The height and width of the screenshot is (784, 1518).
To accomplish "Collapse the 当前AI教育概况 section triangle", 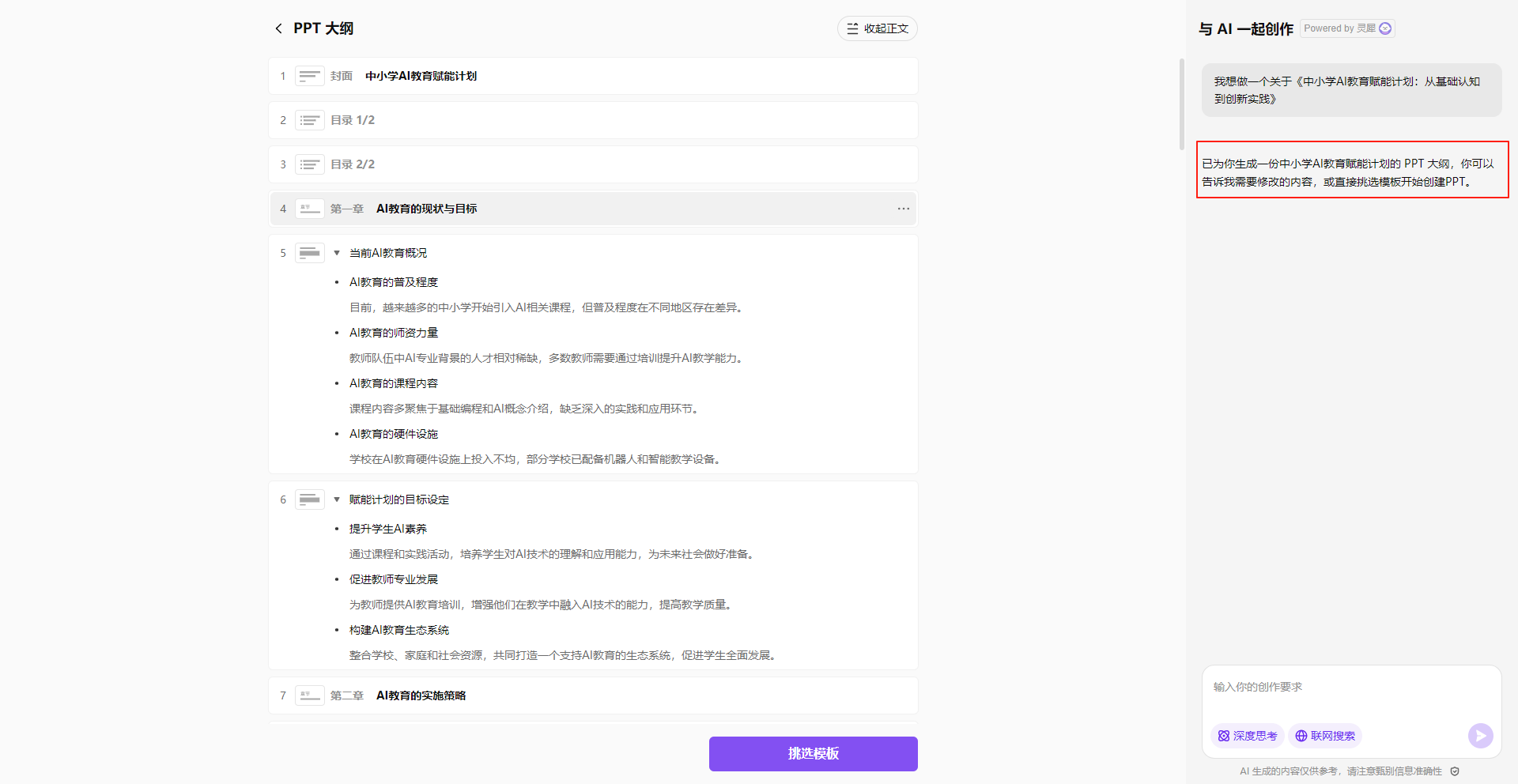I will tap(336, 253).
